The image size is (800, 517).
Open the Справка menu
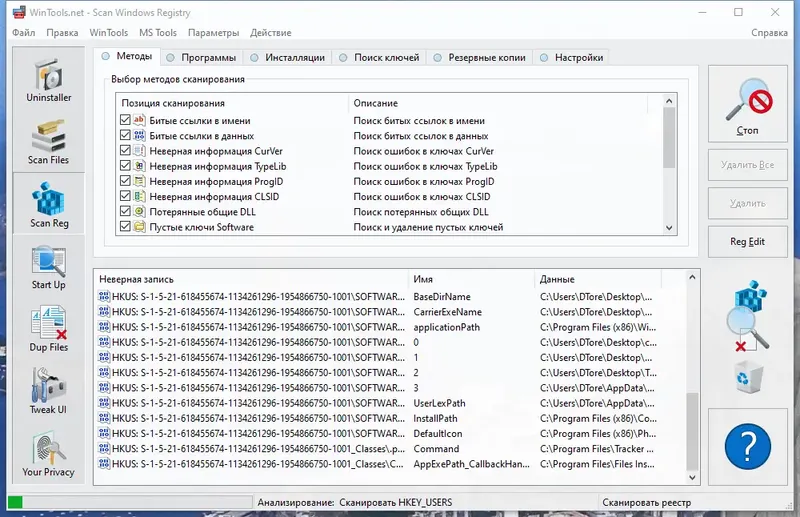pyautogui.click(x=769, y=33)
